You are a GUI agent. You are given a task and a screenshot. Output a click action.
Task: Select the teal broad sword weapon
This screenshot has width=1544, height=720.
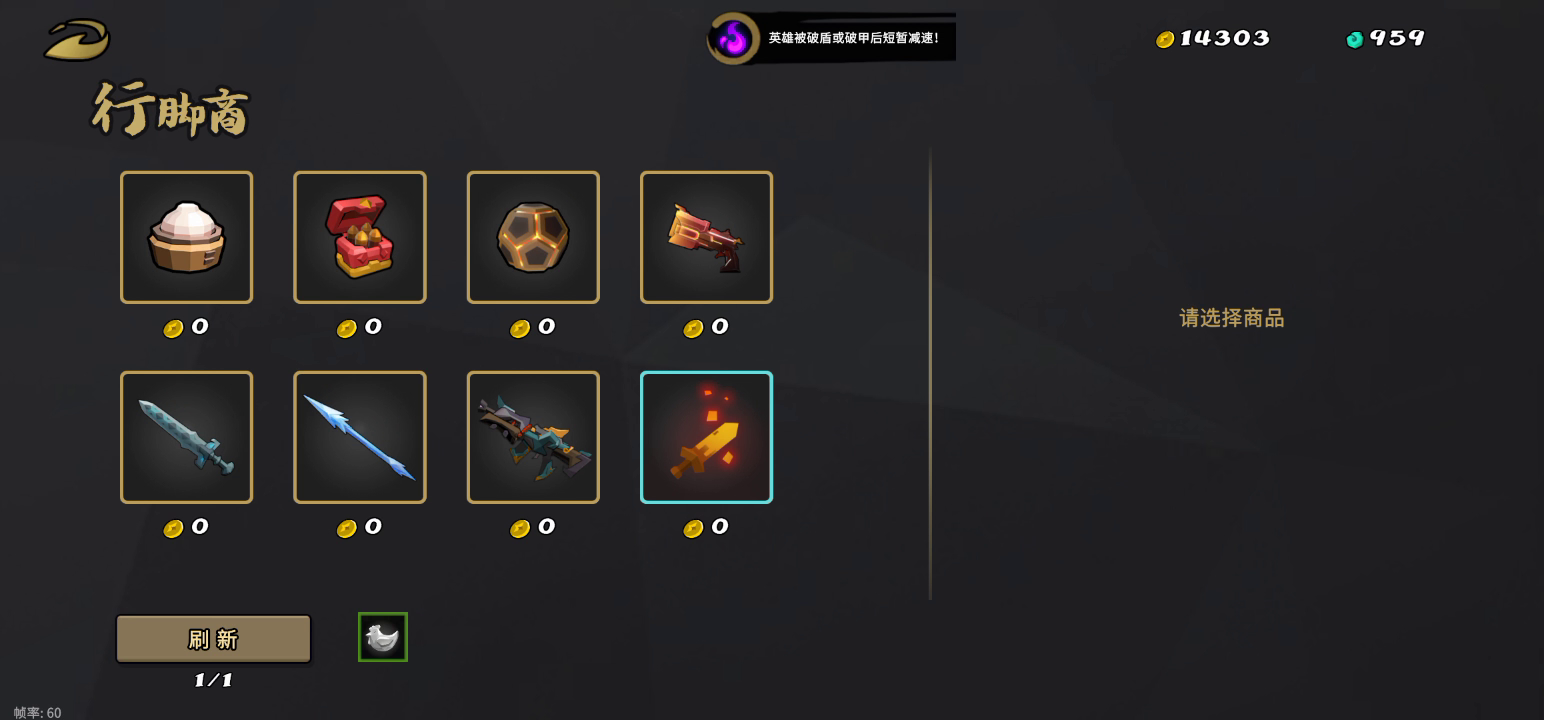tap(186, 437)
